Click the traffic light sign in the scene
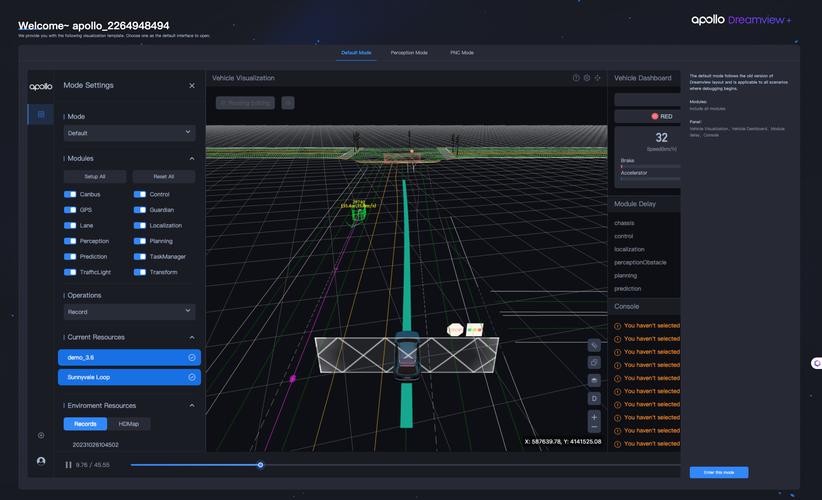The height and width of the screenshot is (500, 822). [x=474, y=330]
